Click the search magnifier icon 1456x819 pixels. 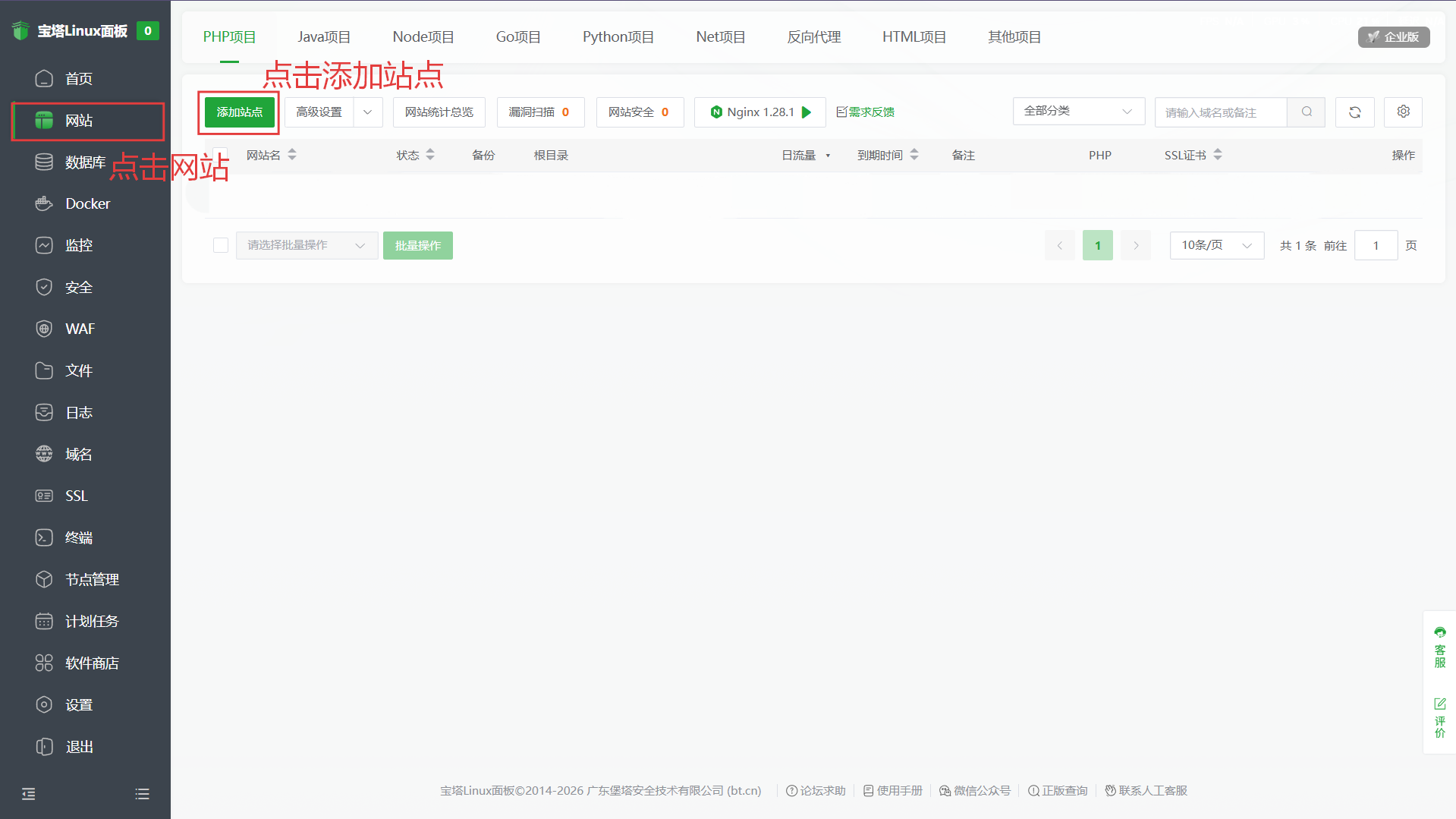(1307, 112)
